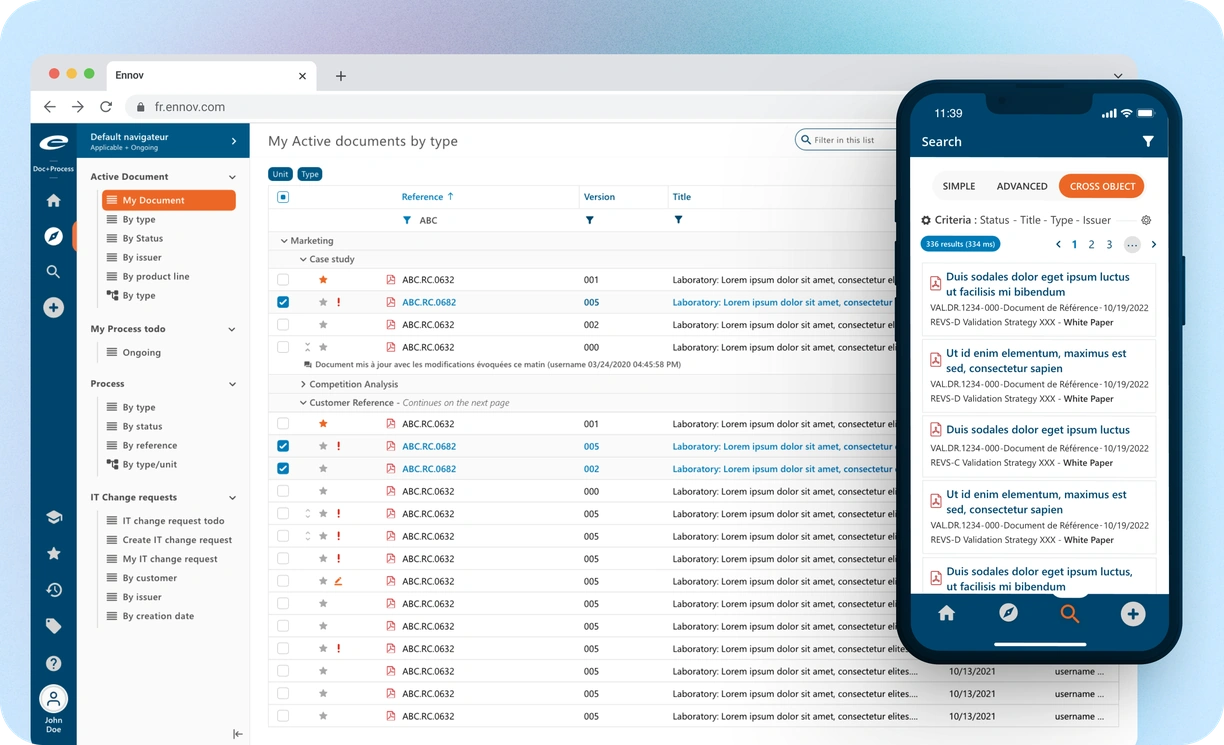Collapse the Active Document section
Screen dimensions: 1224x745
coord(232,177)
